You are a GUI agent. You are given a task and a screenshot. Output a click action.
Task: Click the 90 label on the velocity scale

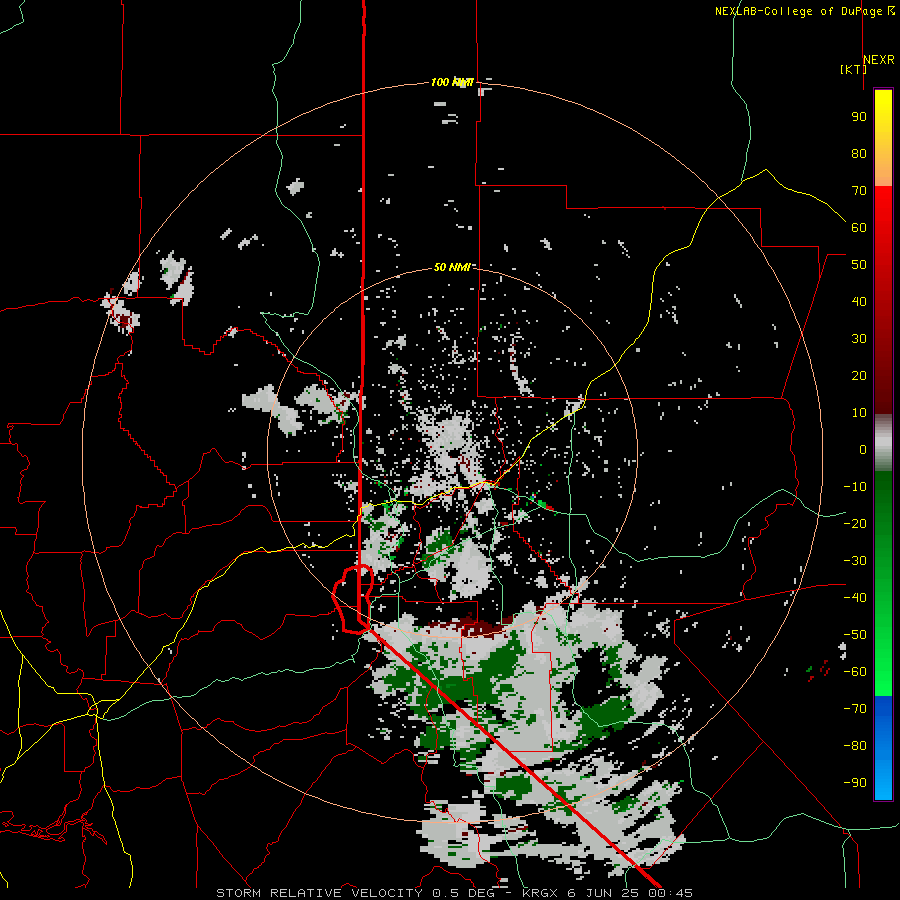coord(859,117)
